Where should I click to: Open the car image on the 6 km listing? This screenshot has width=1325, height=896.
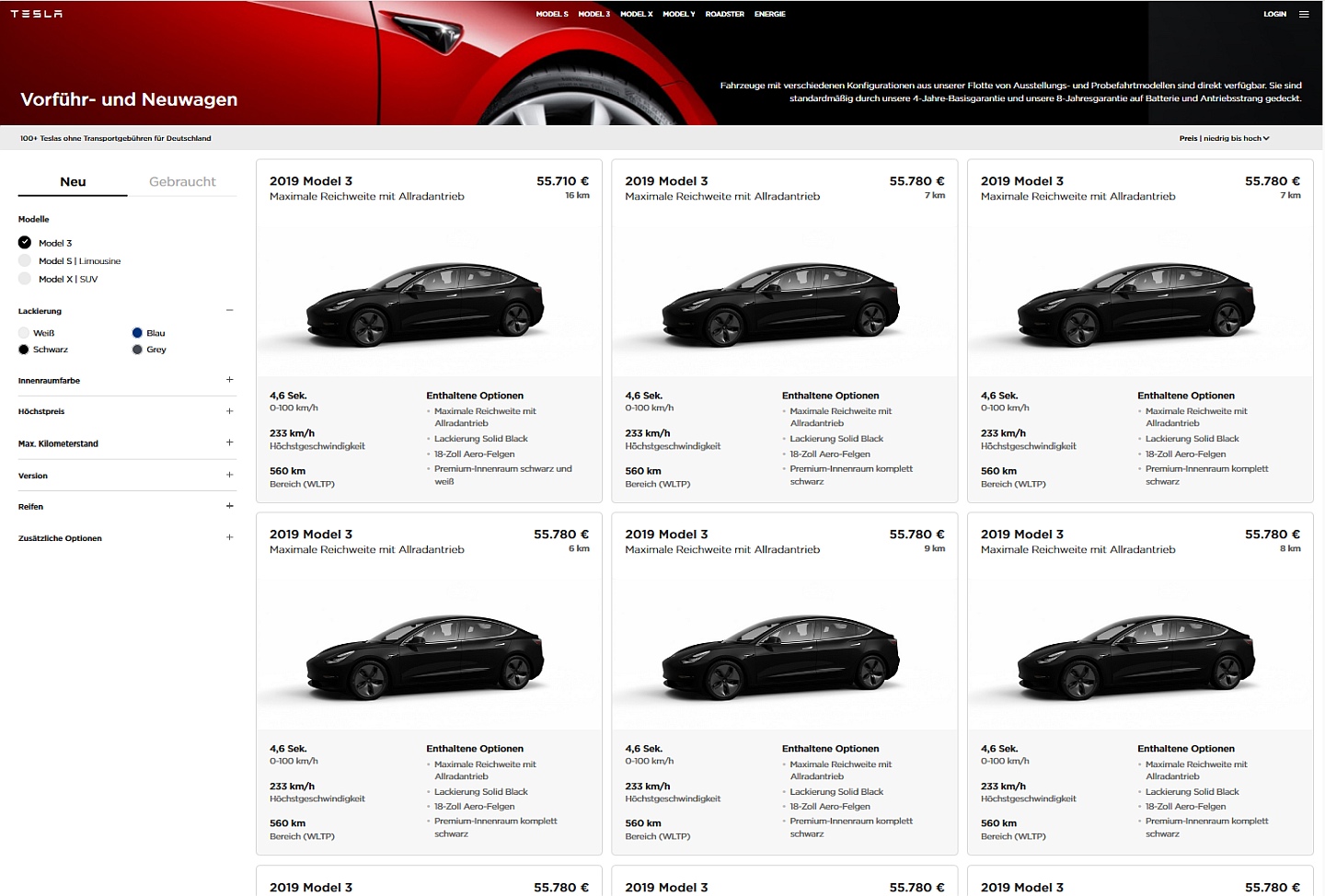(x=426, y=657)
